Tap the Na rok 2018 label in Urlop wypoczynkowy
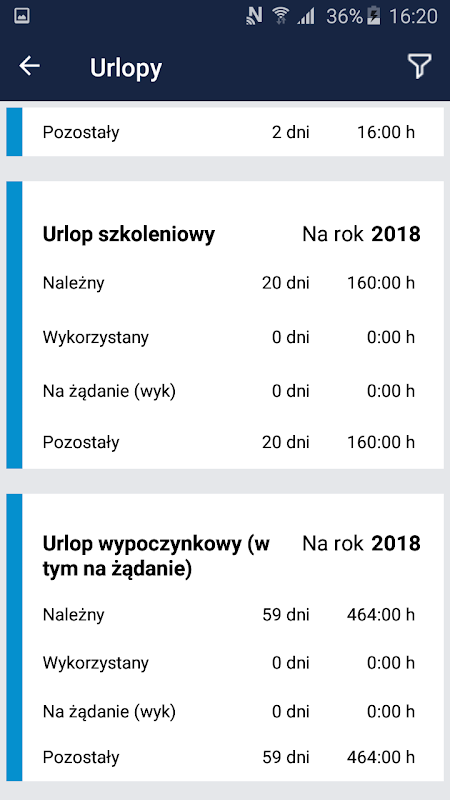The width and height of the screenshot is (450, 800). click(x=361, y=544)
